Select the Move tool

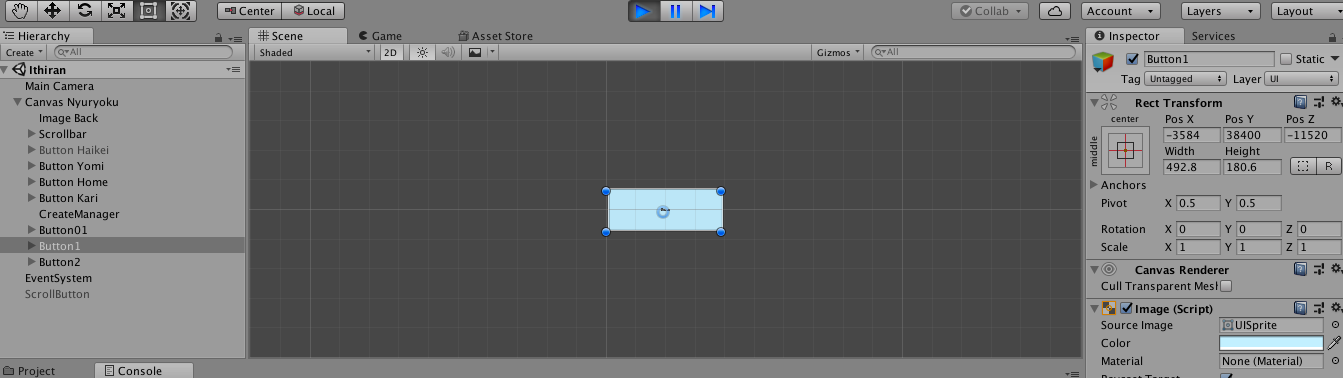(x=53, y=11)
